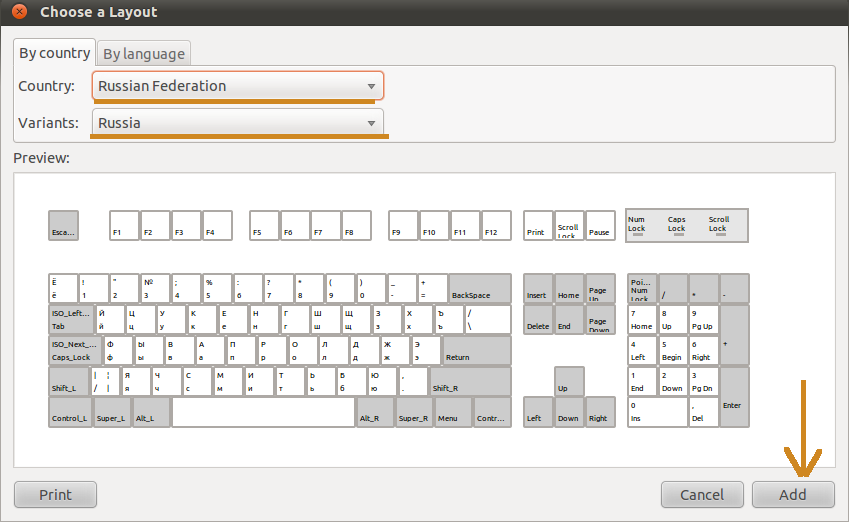Click the numpad 5 Begin key
Image resolution: width=849 pixels, height=522 pixels.
point(673,350)
